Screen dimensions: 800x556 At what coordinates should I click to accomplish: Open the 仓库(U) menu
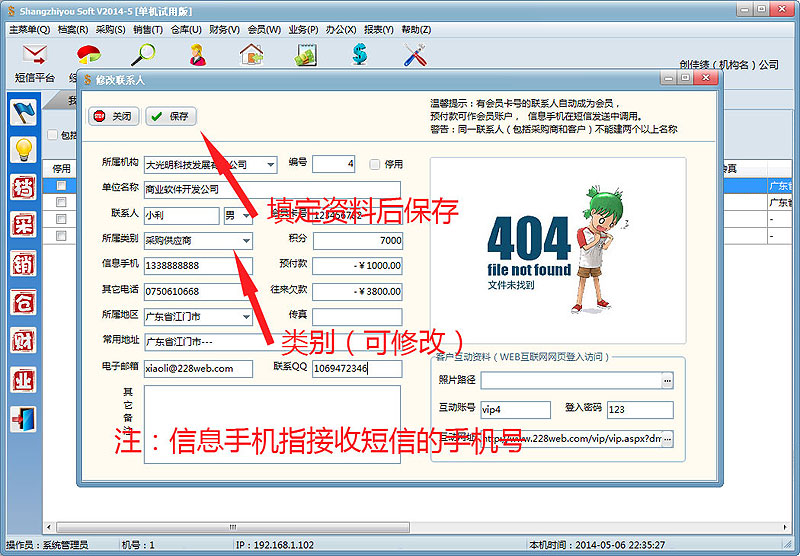click(x=186, y=30)
